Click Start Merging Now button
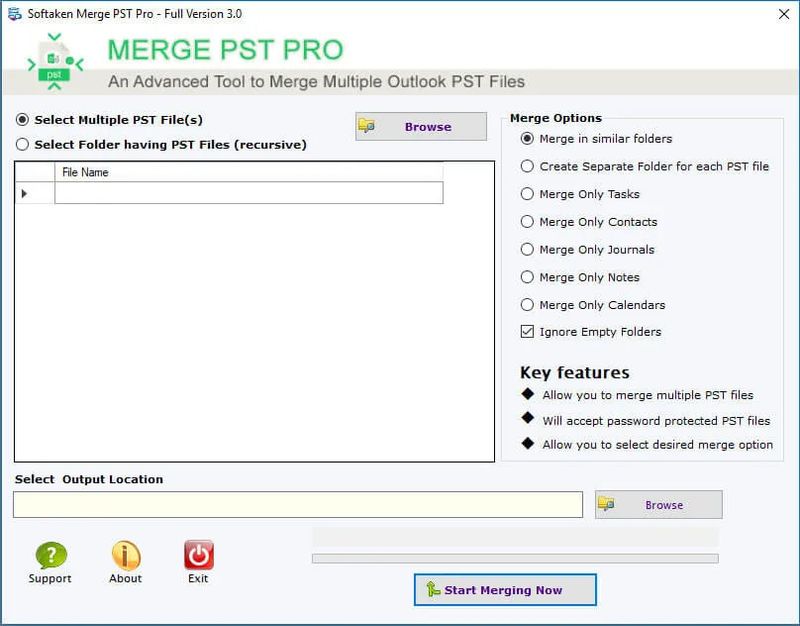Viewport: 800px width, 626px height. tap(505, 590)
